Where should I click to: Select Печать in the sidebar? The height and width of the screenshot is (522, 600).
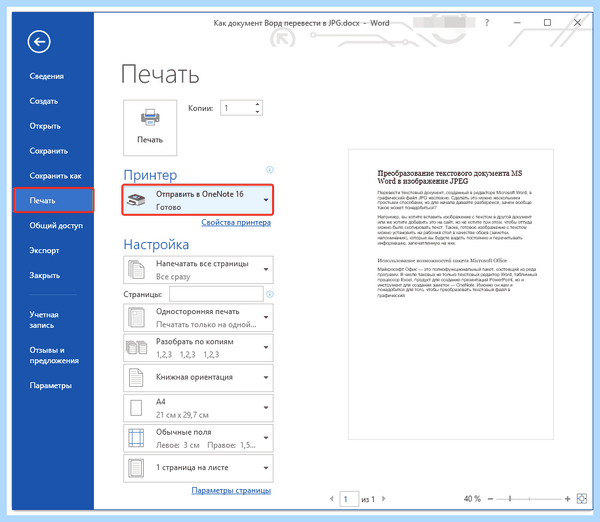pyautogui.click(x=53, y=200)
